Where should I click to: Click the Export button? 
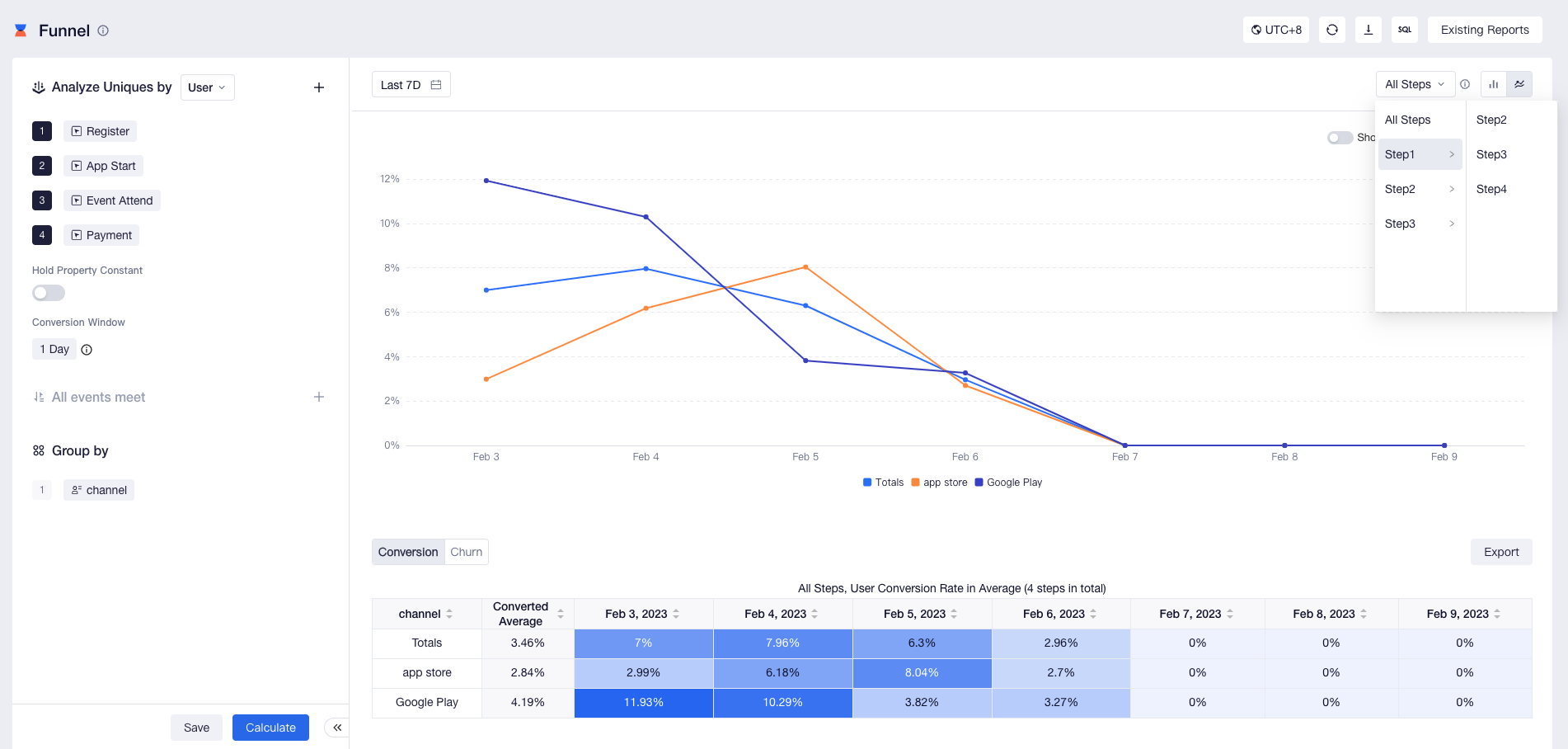click(x=1501, y=552)
